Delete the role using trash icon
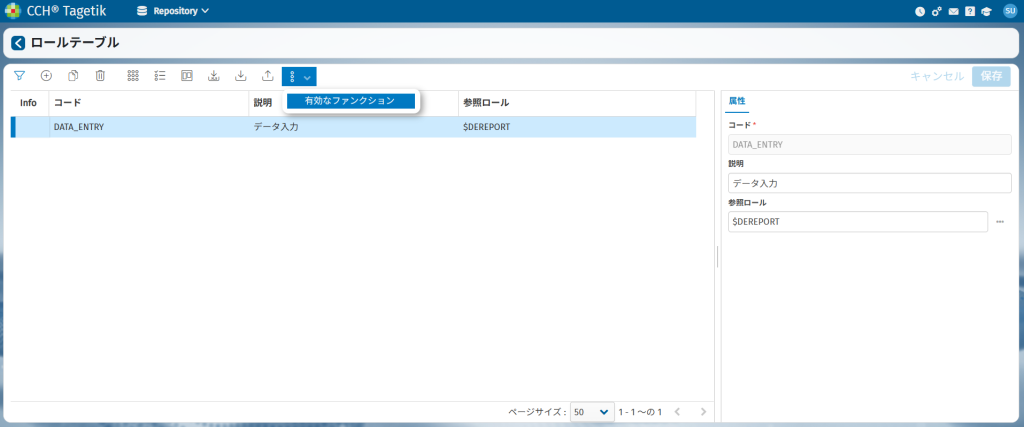This screenshot has height=427, width=1024. [x=100, y=76]
